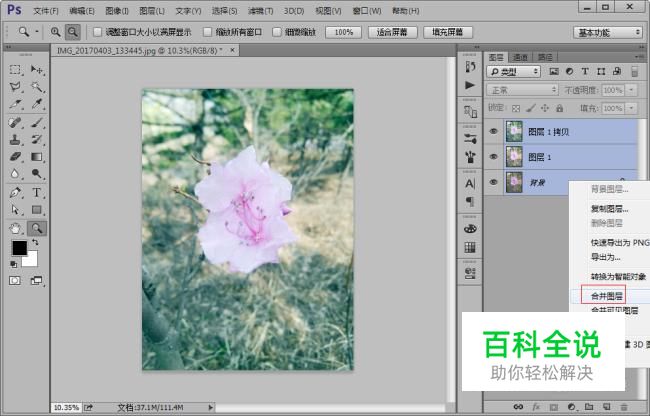Choose 合并图层 from the context menu
The height and width of the screenshot is (416, 650).
pos(607,296)
